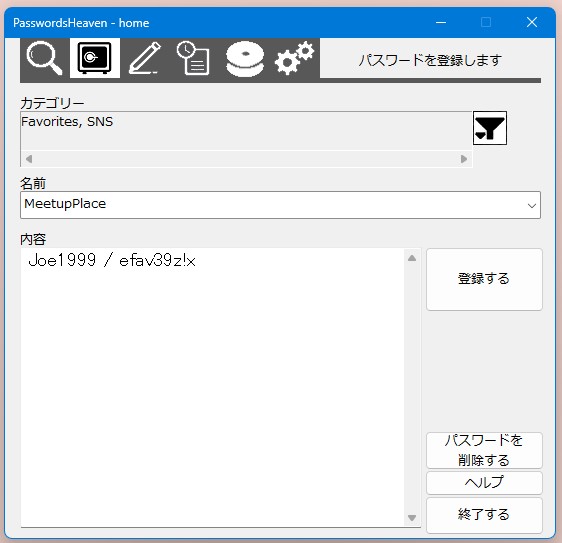The image size is (562, 543).
Task: Click the category list right scroll arrow
Action: [464, 159]
